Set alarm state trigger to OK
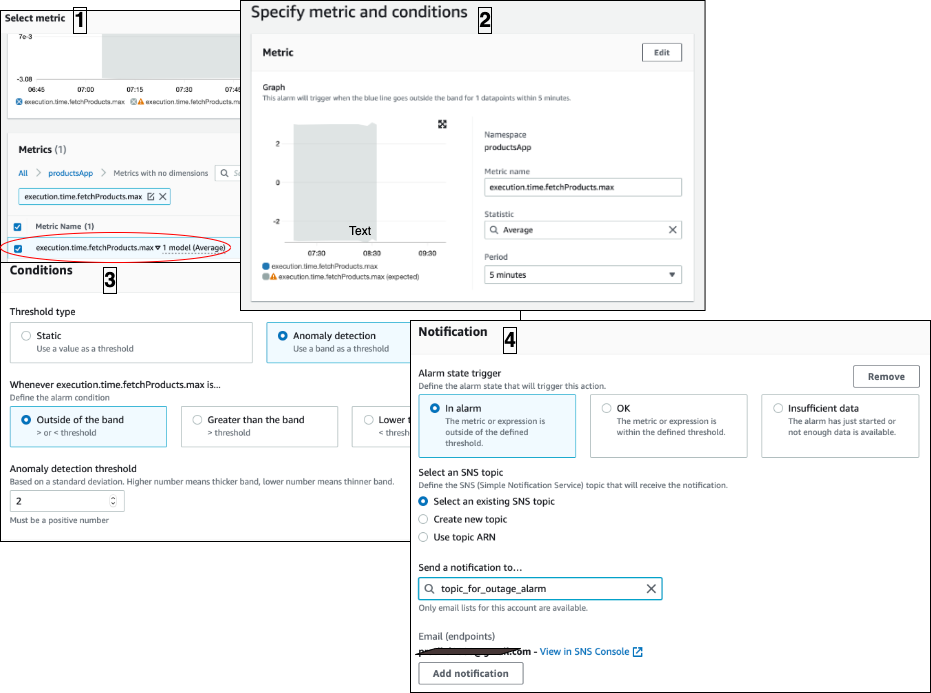This screenshot has width=931, height=693. (x=606, y=408)
